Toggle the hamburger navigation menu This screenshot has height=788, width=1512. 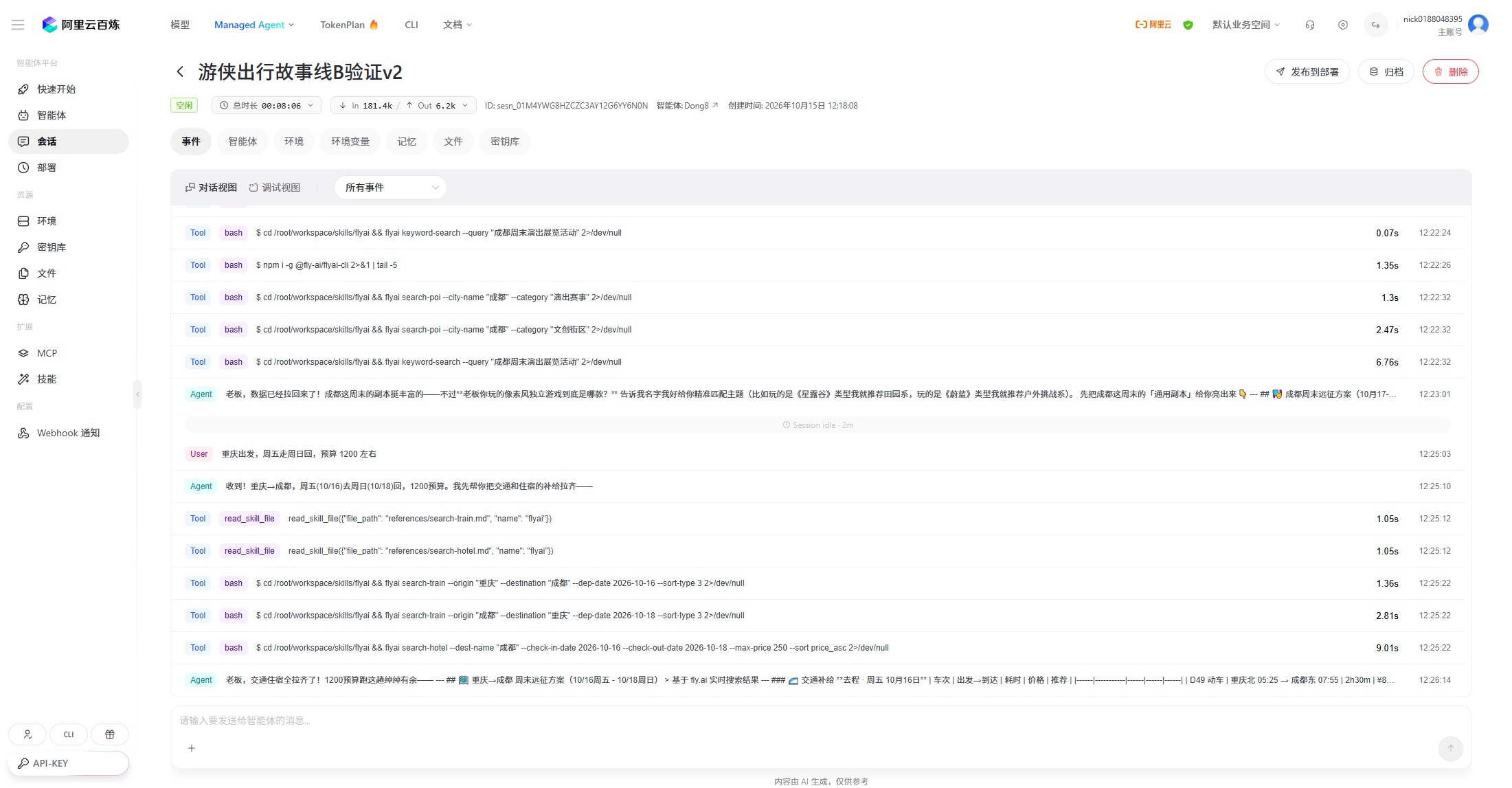coord(18,25)
